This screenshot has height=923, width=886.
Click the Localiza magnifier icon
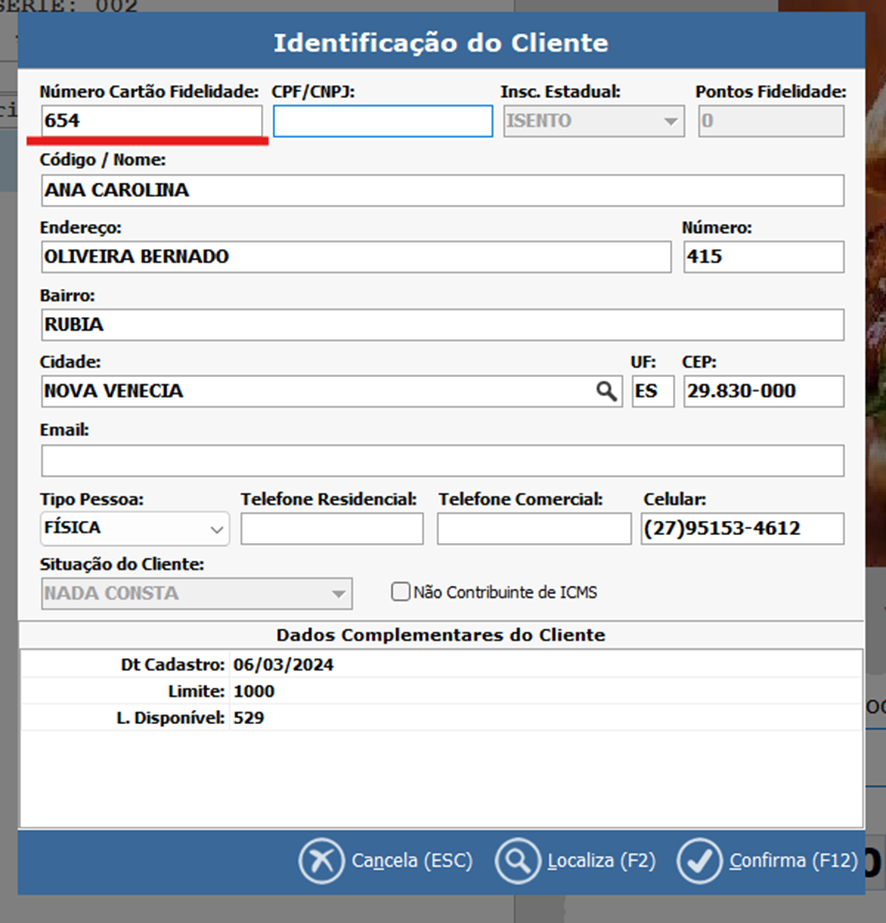tap(517, 860)
